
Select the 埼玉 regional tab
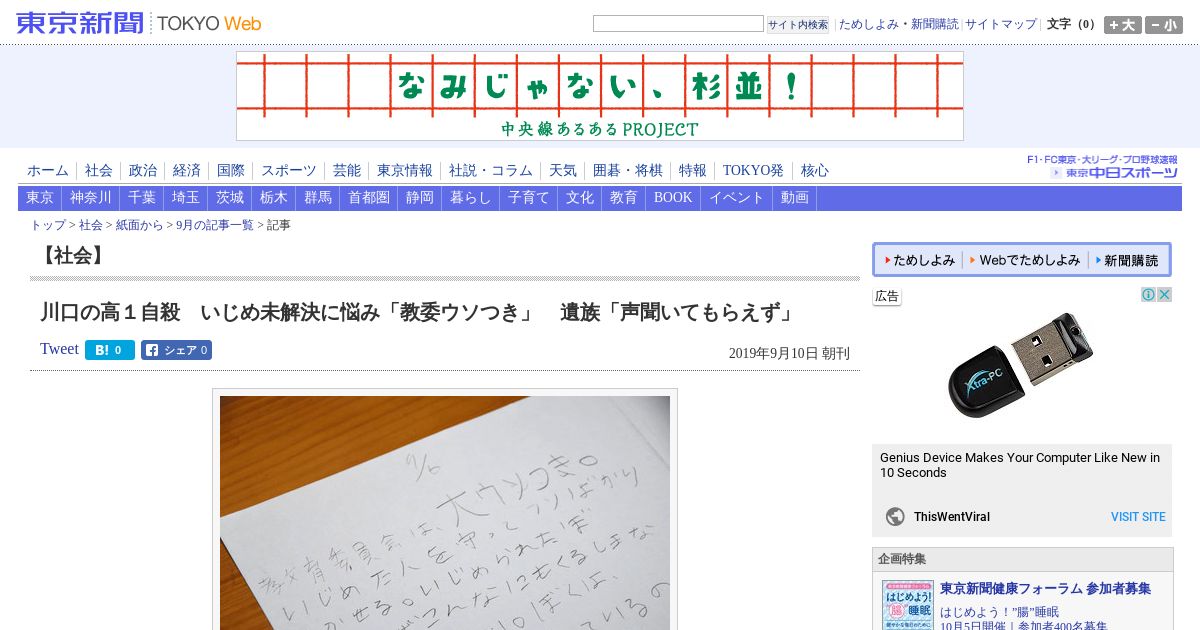[186, 198]
